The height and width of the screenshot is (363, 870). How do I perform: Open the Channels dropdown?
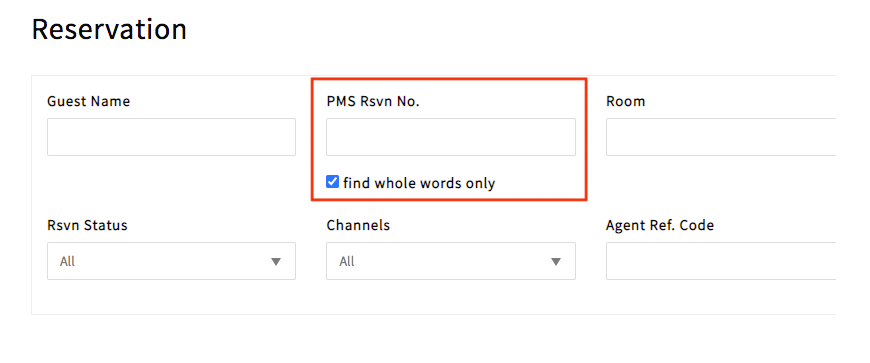pyautogui.click(x=451, y=261)
